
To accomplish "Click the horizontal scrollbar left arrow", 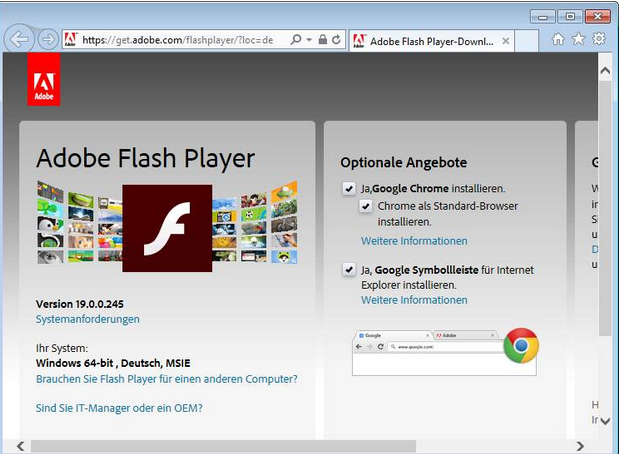I will coord(21,446).
